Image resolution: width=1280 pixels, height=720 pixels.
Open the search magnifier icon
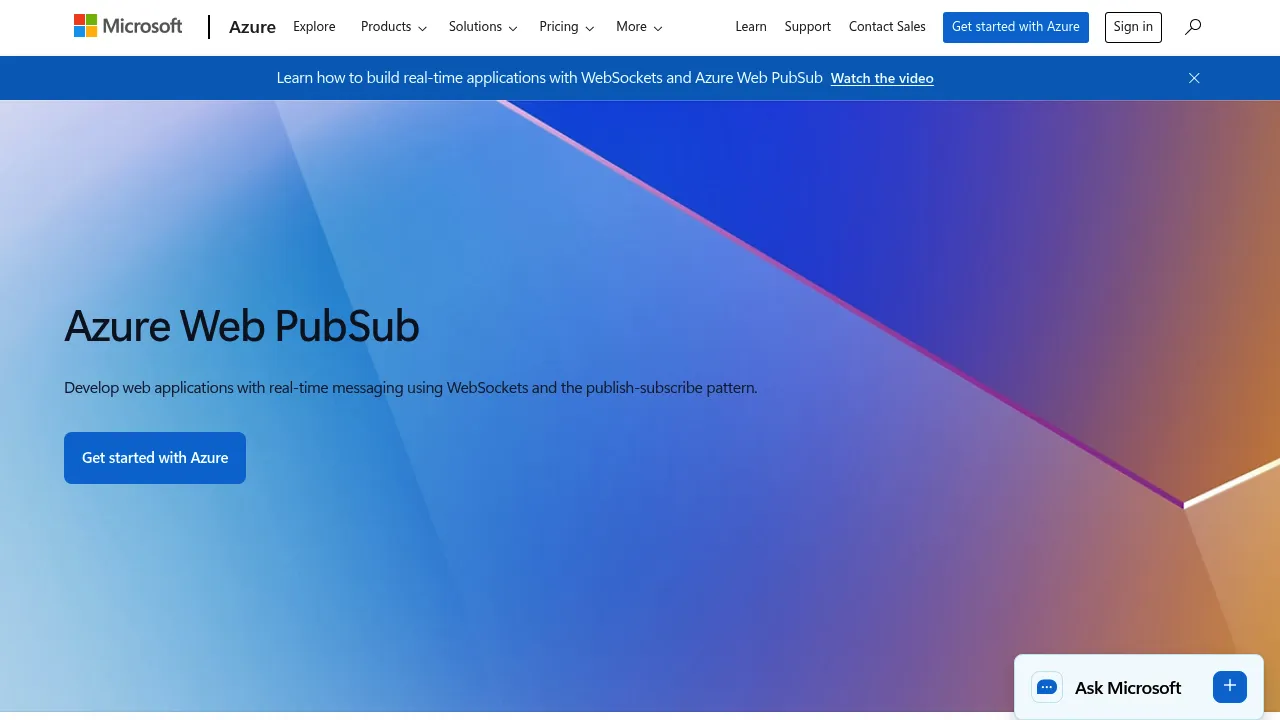coord(1193,27)
